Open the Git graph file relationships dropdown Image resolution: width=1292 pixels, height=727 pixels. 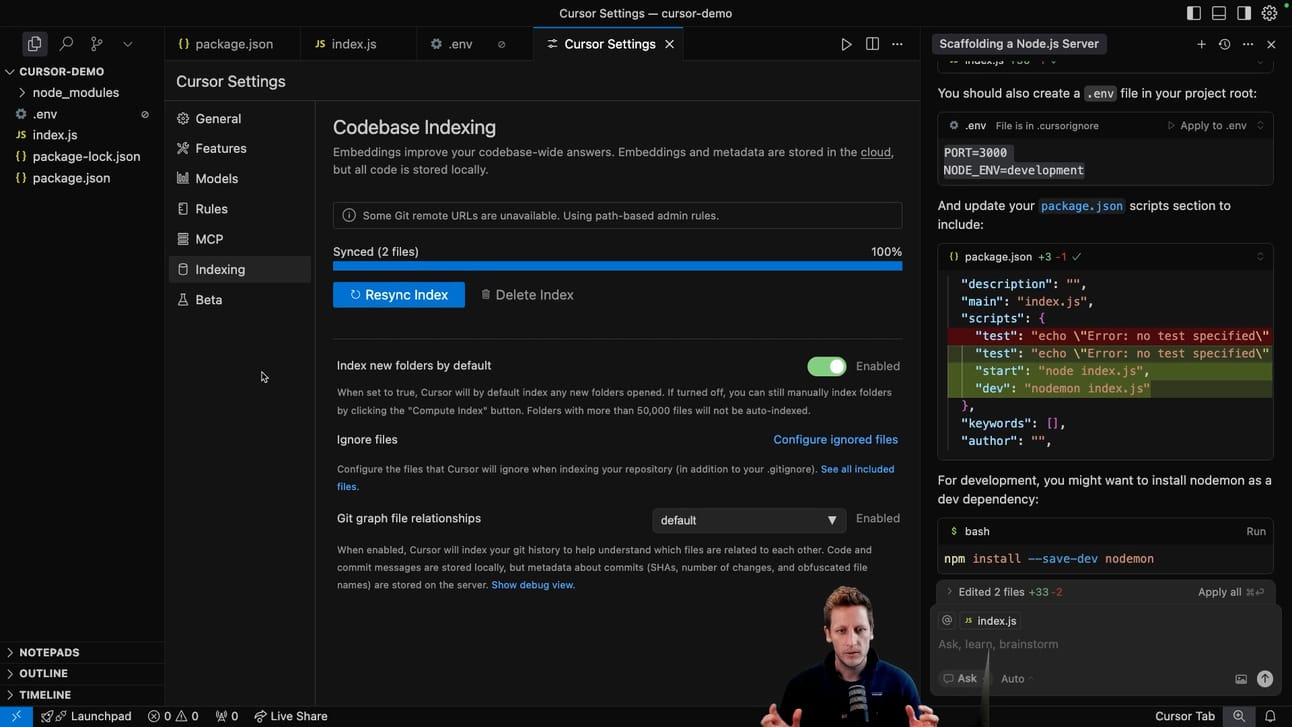pyautogui.click(x=749, y=520)
